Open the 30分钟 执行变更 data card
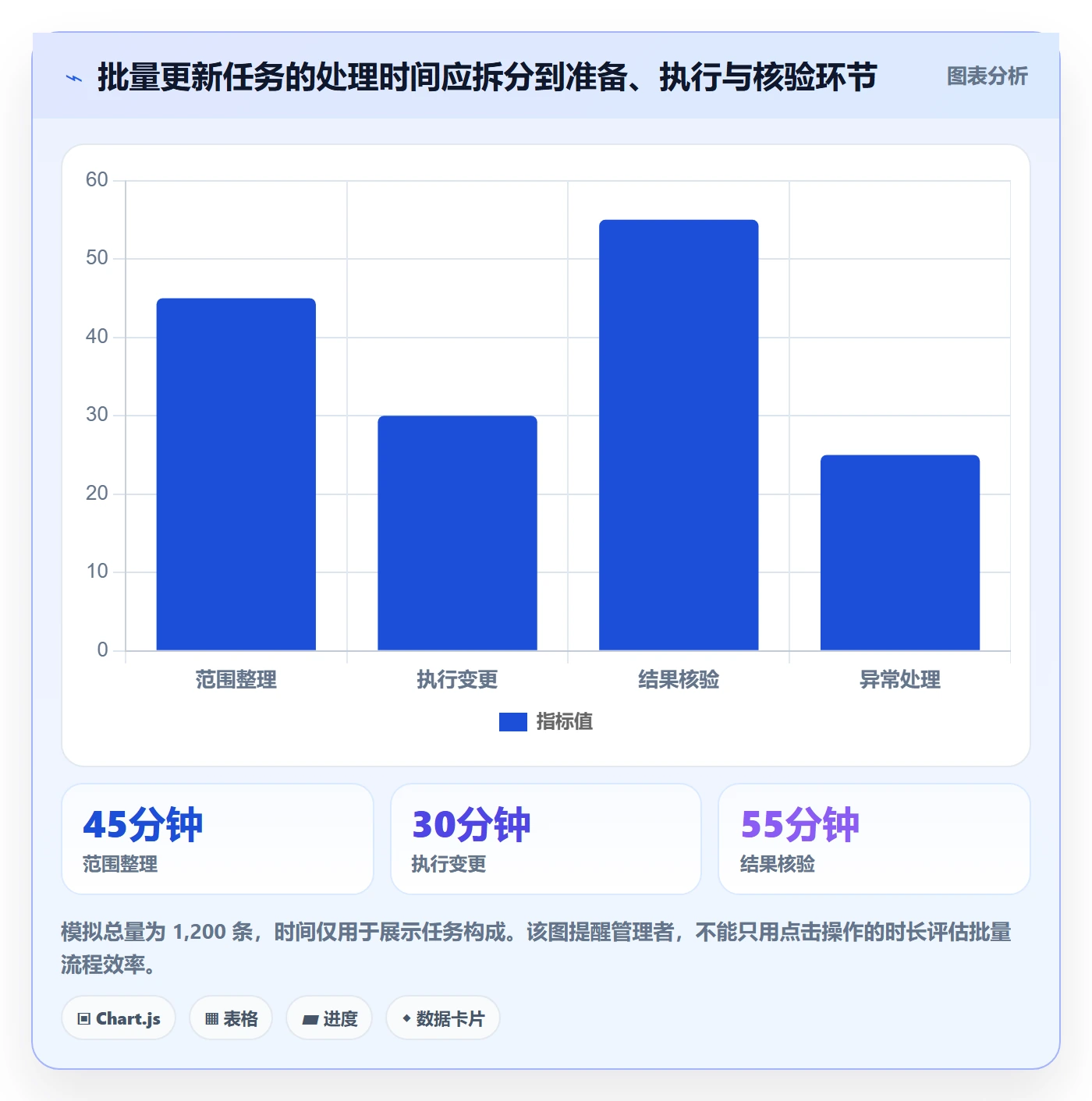The height and width of the screenshot is (1101, 1092). (546, 839)
